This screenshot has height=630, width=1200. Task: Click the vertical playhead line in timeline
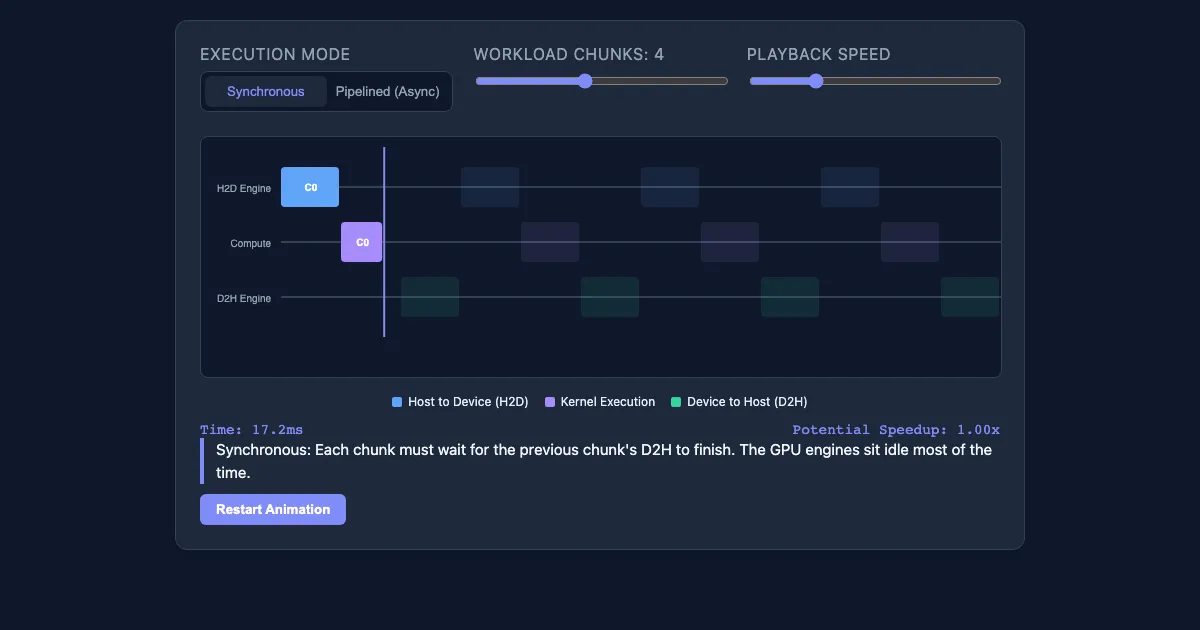384,242
